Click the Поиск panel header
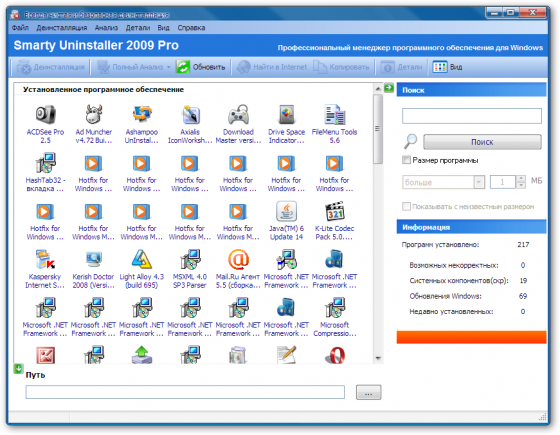Image resolution: width=560 pixels, height=435 pixels. pyautogui.click(x=471, y=90)
